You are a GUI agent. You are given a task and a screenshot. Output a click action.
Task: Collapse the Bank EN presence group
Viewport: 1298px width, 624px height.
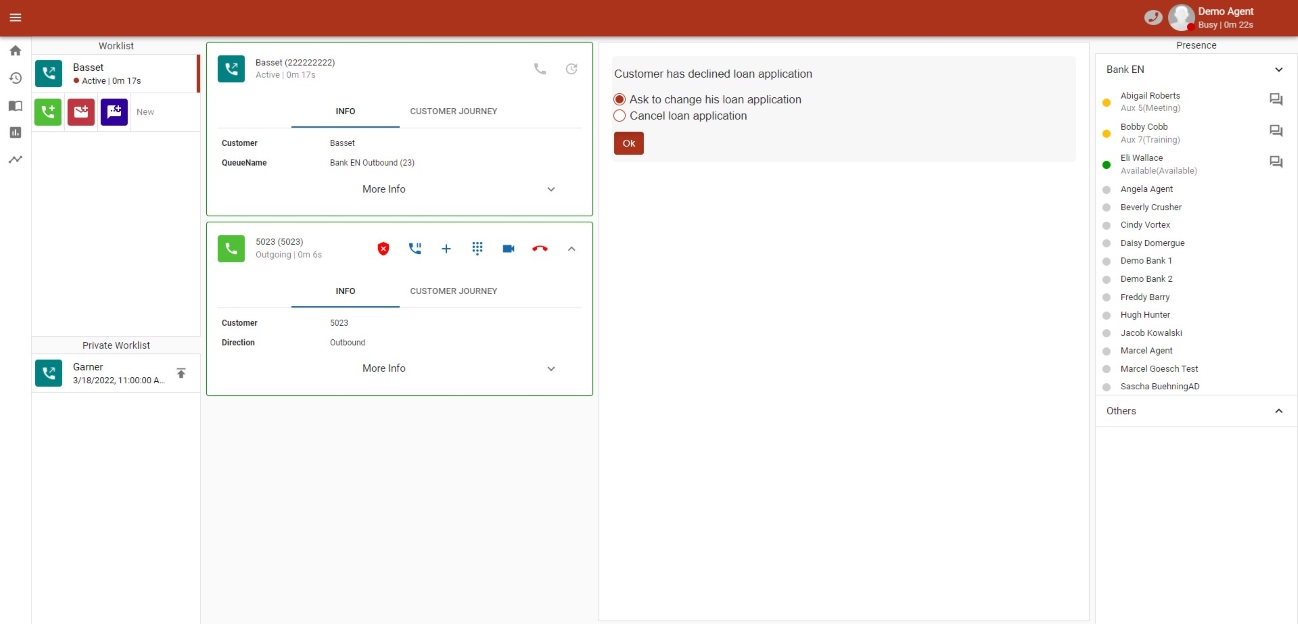(1277, 70)
